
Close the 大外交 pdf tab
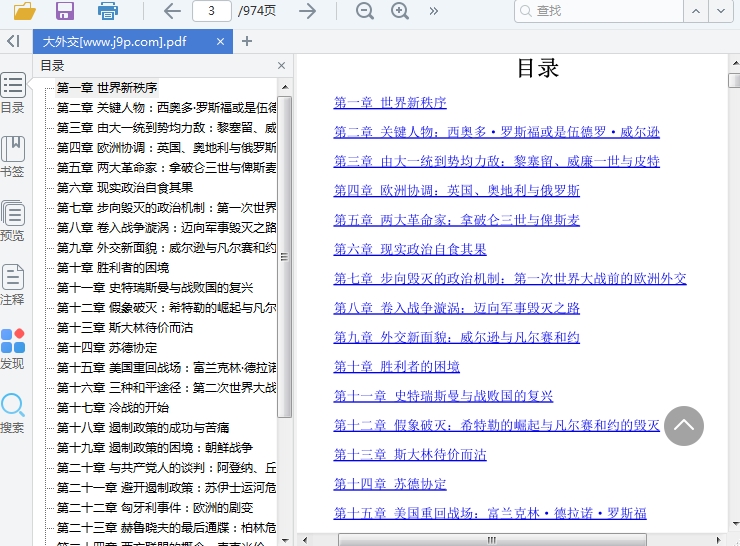tap(220, 42)
